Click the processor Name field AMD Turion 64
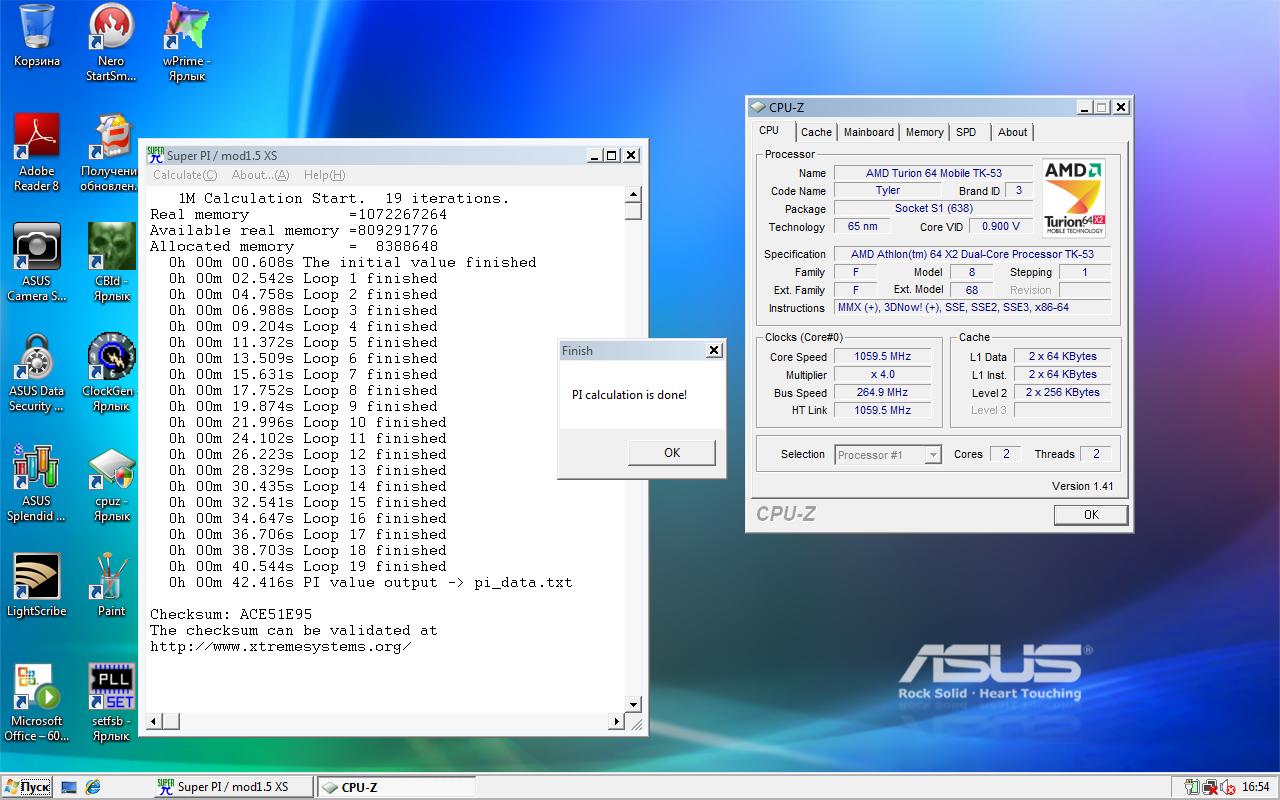 click(x=934, y=173)
